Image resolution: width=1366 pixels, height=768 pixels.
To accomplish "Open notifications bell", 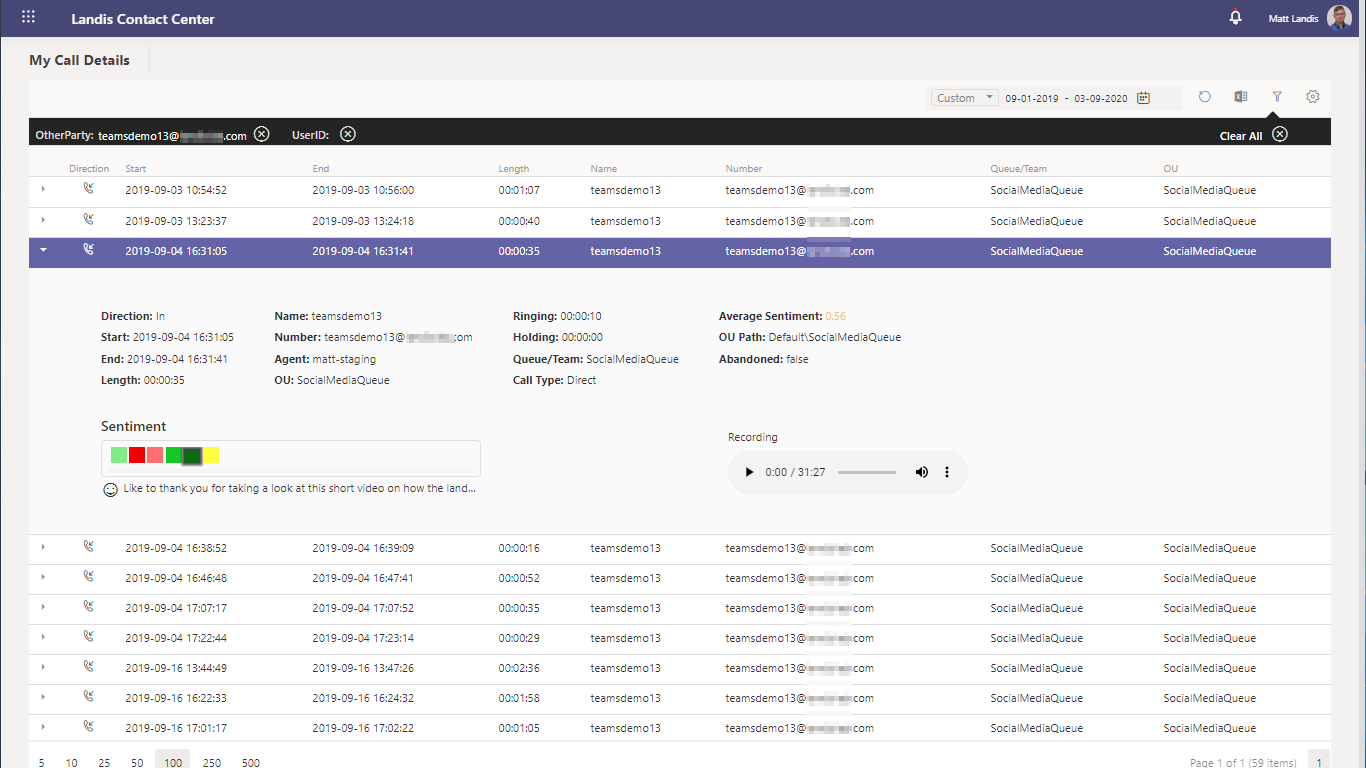I will (x=1236, y=17).
